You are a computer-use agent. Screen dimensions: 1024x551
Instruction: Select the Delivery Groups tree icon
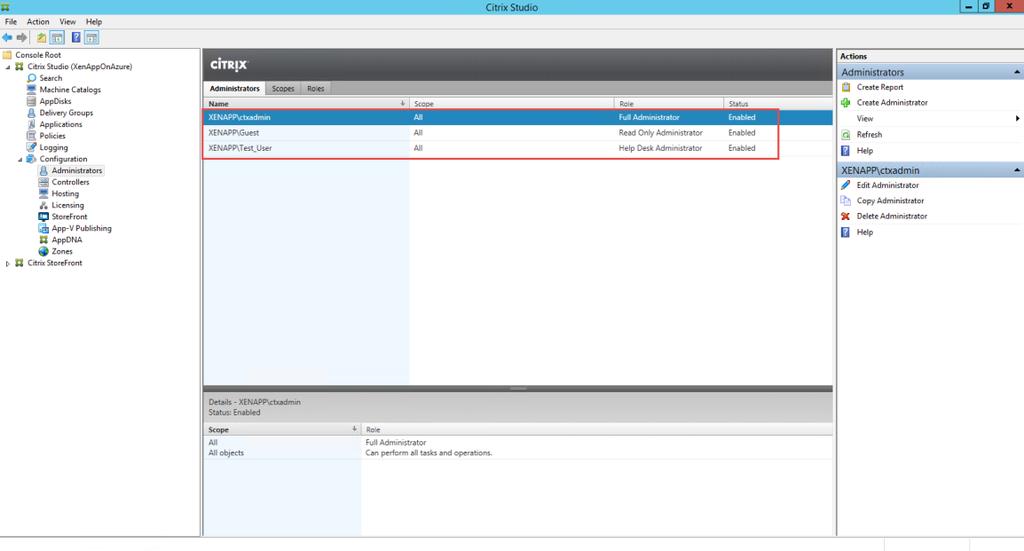[x=31, y=113]
